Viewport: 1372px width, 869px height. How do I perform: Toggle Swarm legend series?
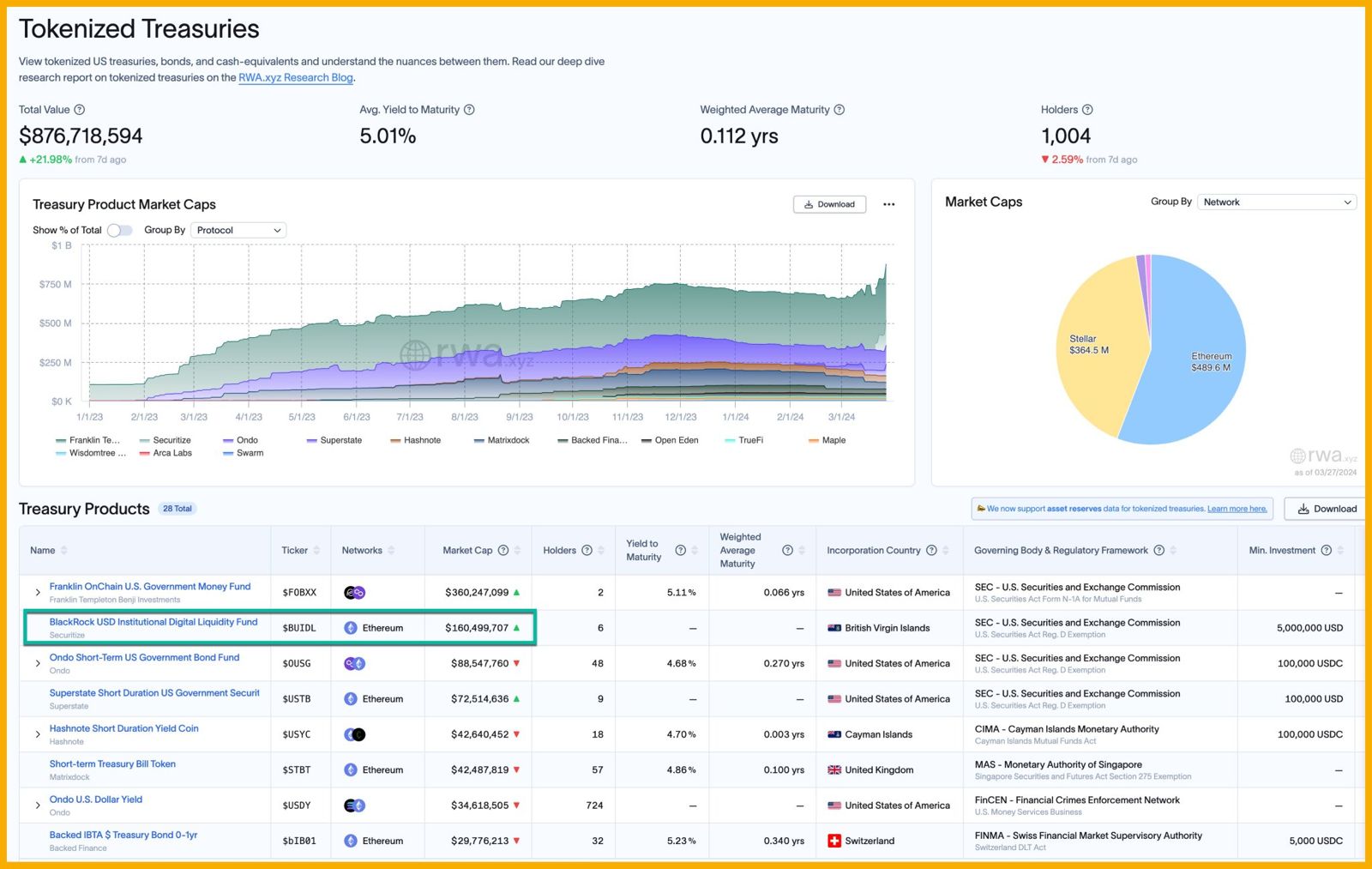tap(243, 453)
